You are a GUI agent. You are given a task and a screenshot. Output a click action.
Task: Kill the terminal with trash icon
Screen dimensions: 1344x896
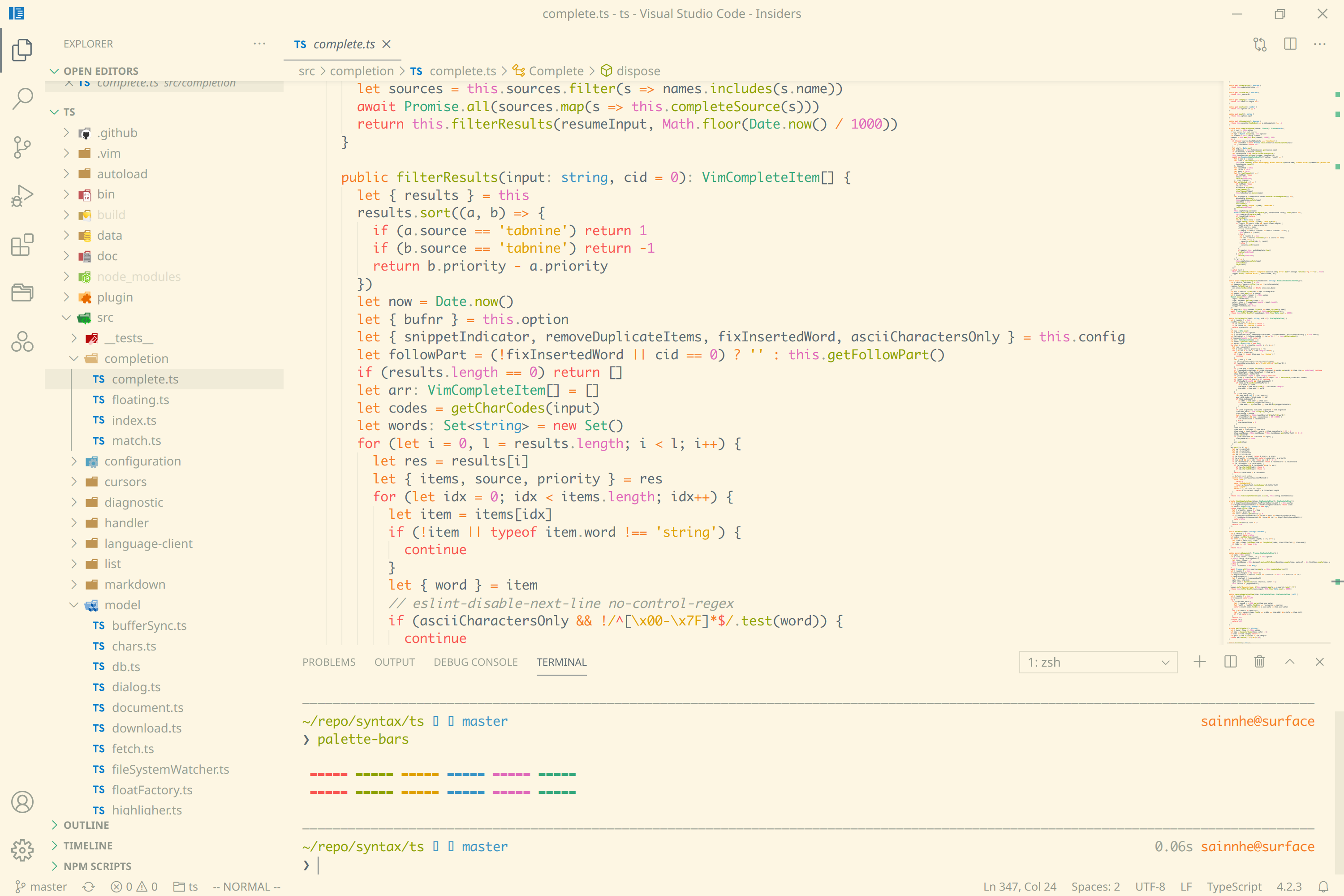click(x=1259, y=662)
